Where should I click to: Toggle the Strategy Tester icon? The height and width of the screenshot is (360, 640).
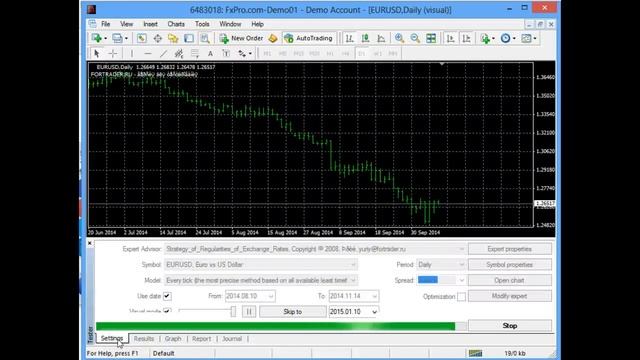pyautogui.click(x=205, y=38)
